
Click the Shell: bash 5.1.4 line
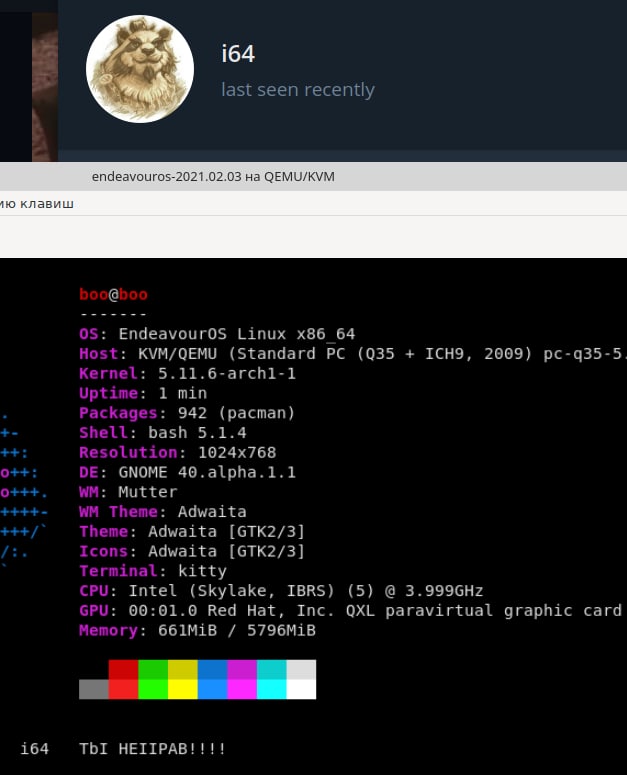tap(163, 433)
